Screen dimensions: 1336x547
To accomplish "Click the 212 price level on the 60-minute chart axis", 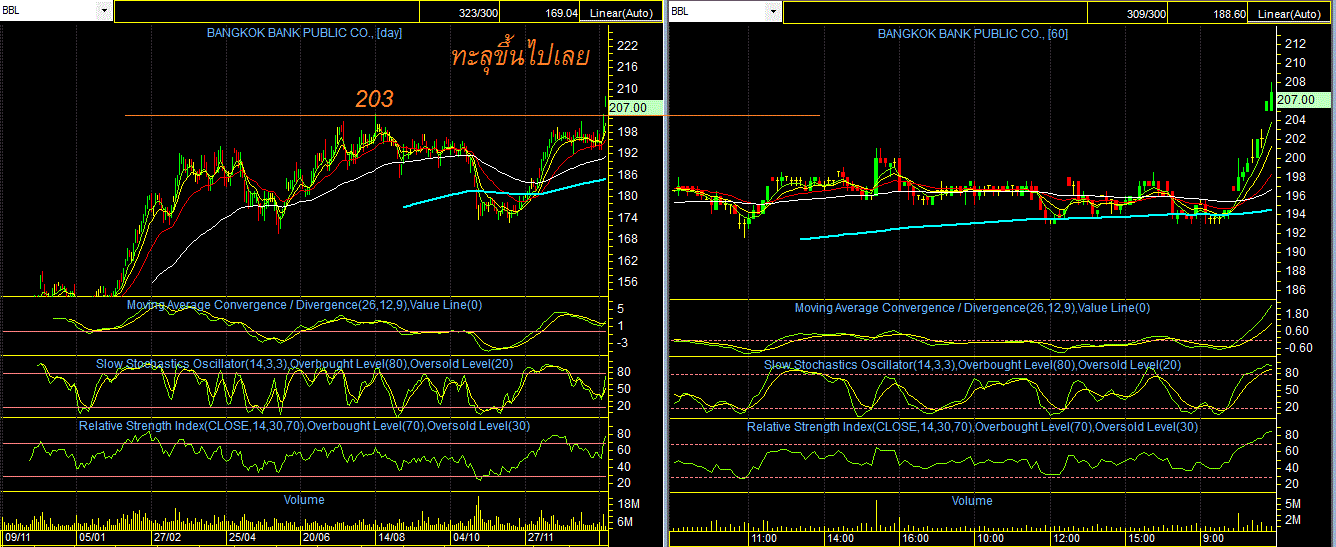I will 1294,44.
